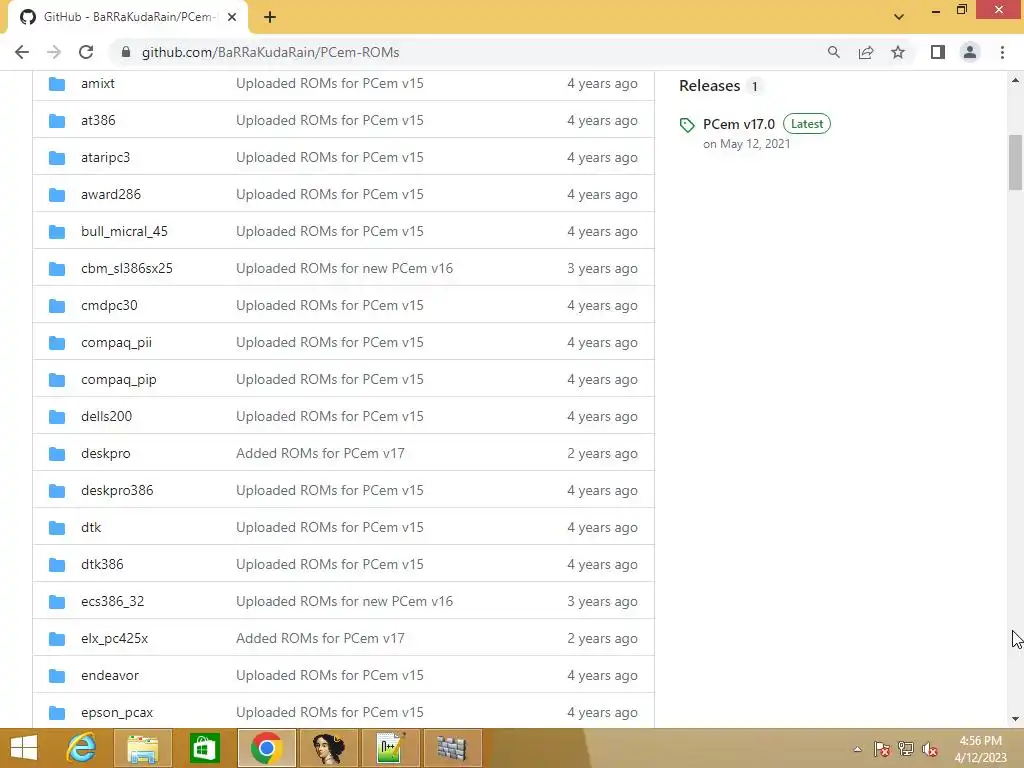The image size is (1024, 768).
Task: Open the epson_pcax folder link
Action: click(117, 712)
